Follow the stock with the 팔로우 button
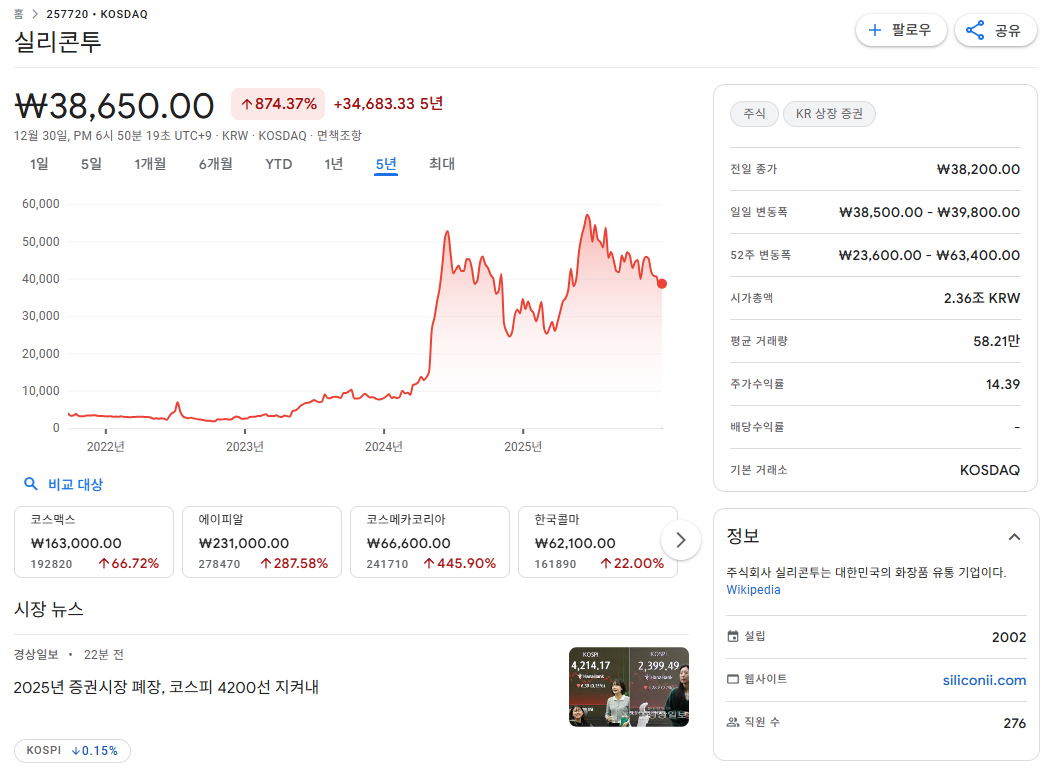 (901, 30)
